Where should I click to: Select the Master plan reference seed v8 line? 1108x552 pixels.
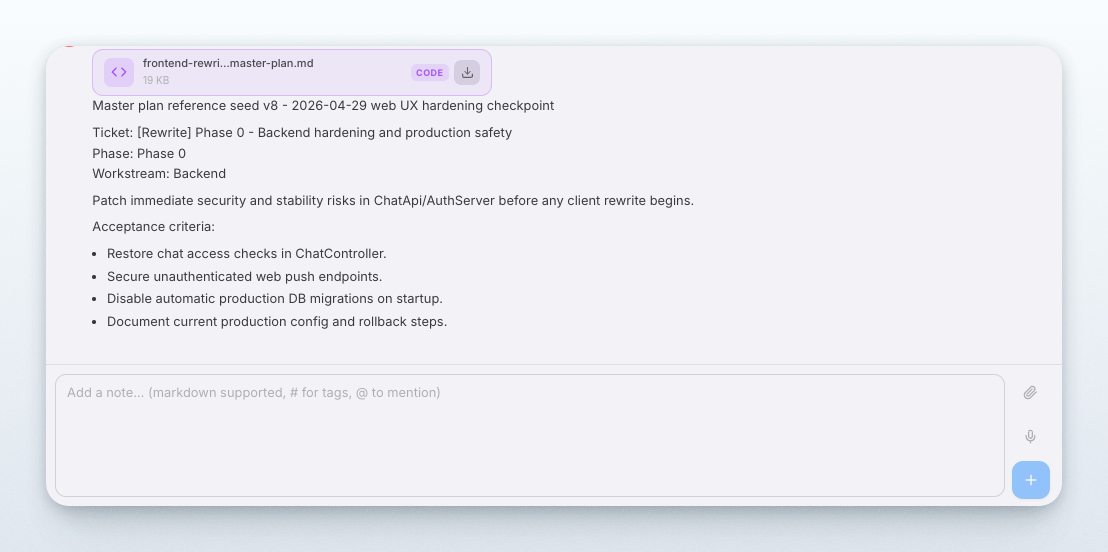pyautogui.click(x=323, y=105)
